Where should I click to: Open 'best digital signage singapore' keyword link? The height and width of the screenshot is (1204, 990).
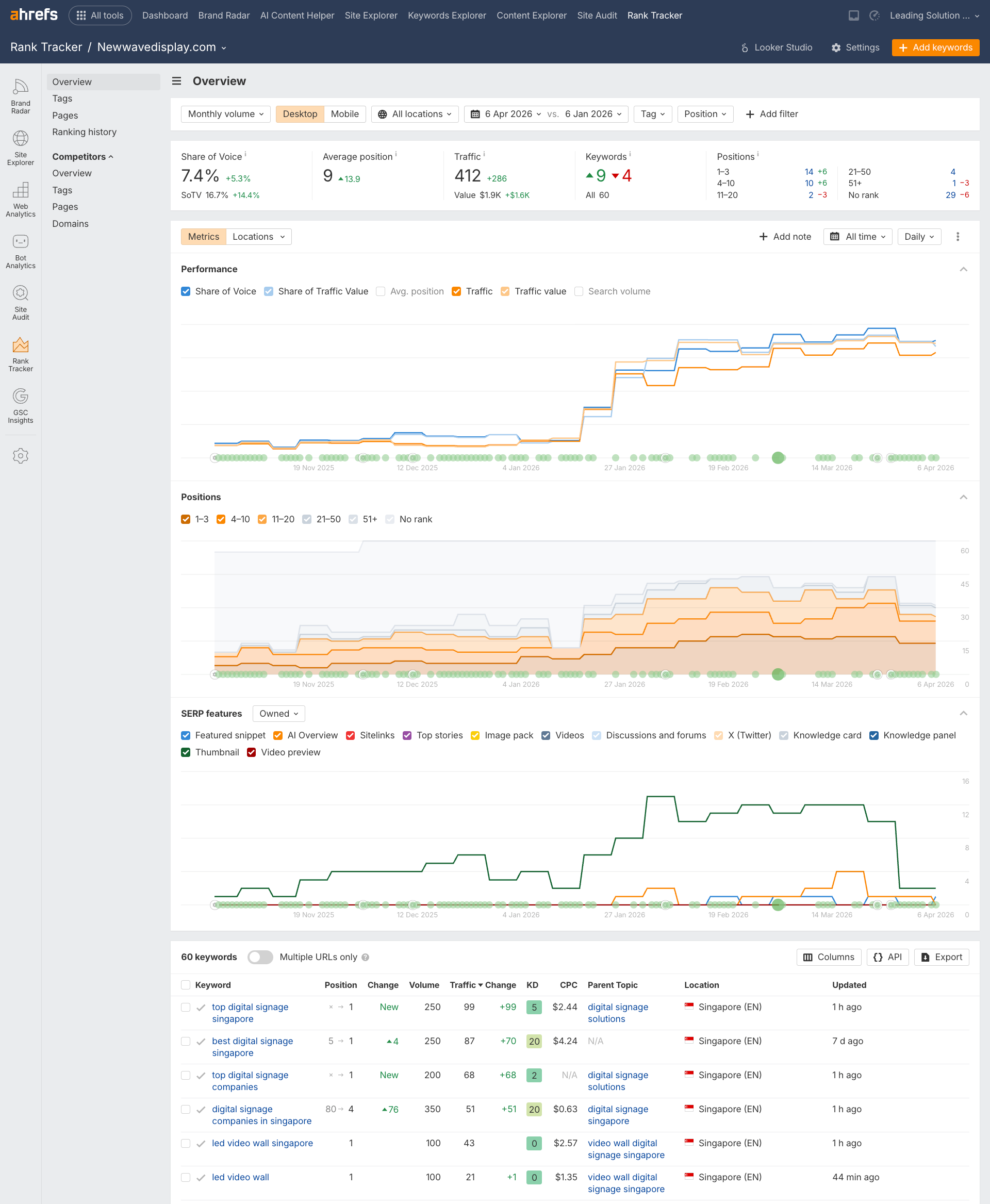point(252,1047)
